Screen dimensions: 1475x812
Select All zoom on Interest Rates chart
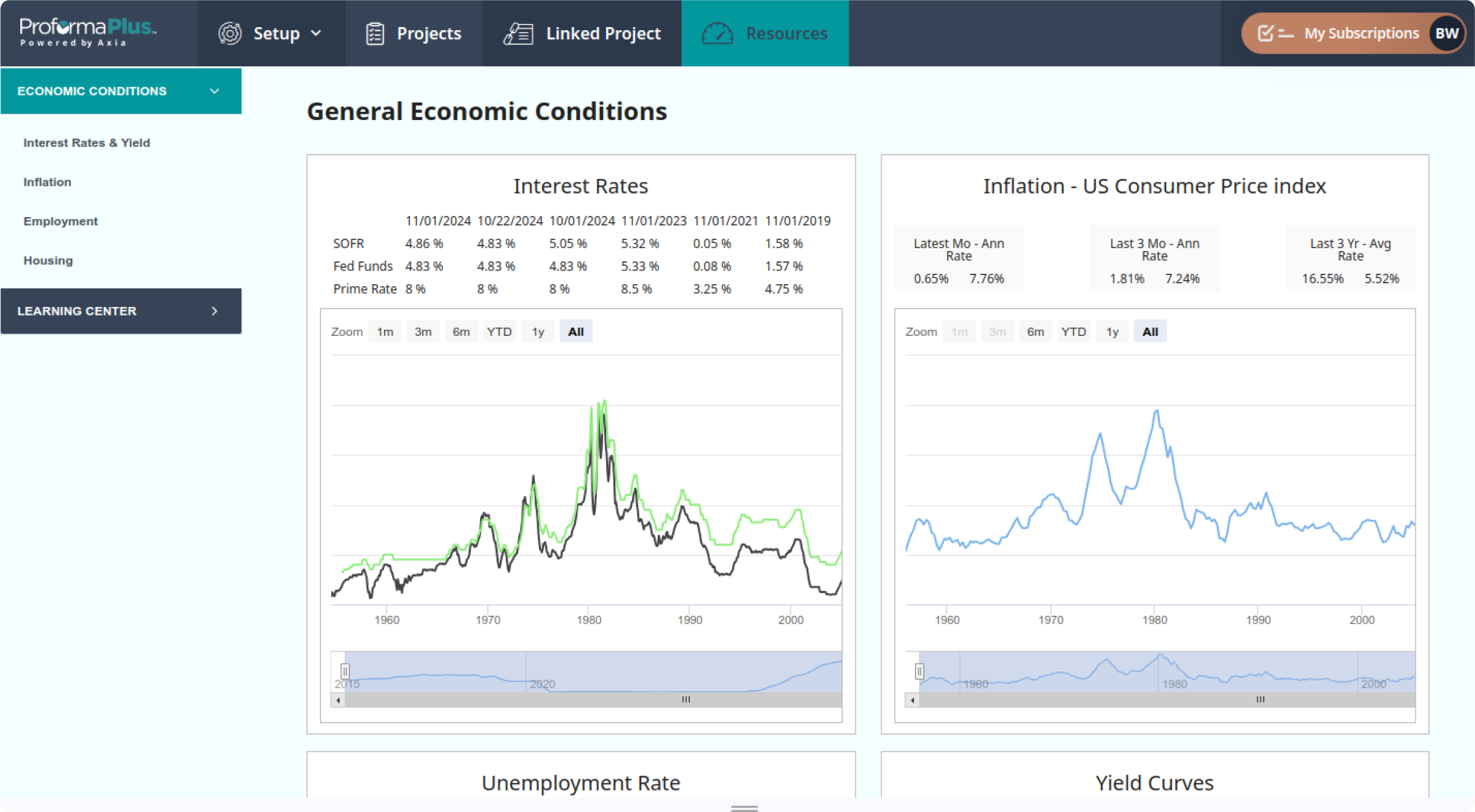point(575,332)
